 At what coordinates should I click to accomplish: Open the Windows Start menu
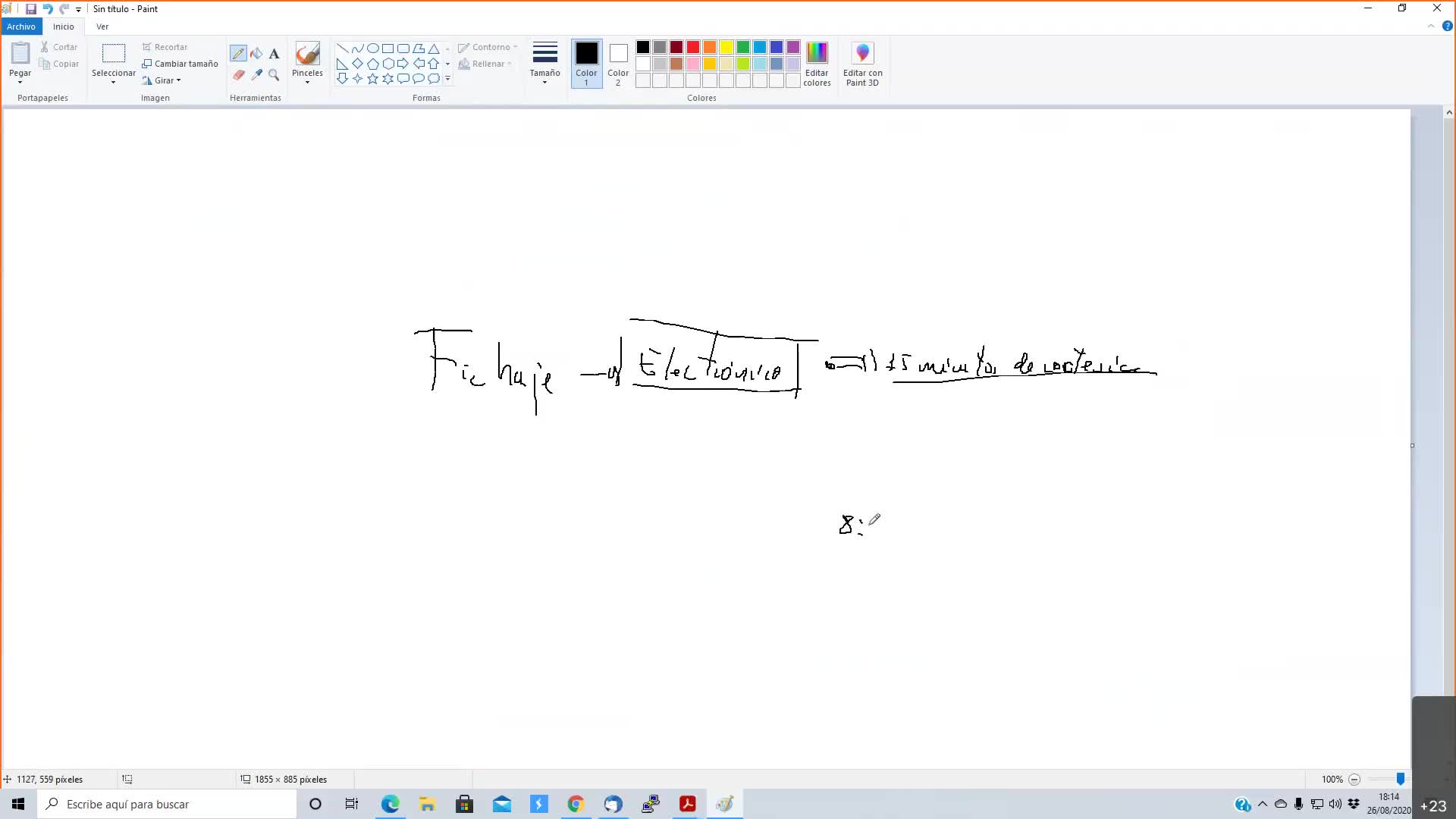click(18, 804)
